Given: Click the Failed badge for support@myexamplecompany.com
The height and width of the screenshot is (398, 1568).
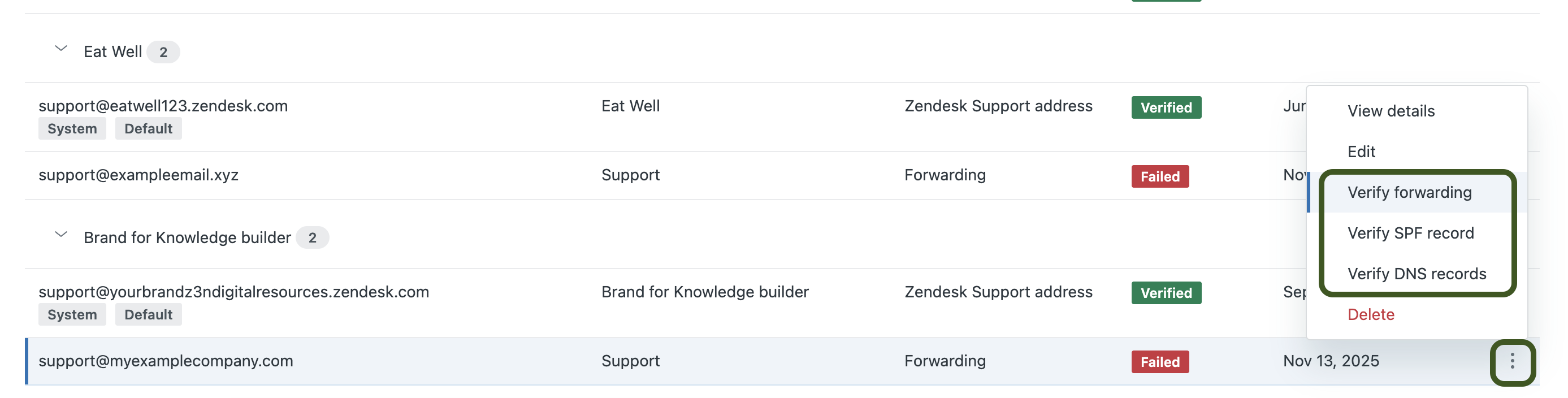Looking at the screenshot, I should 1159,362.
